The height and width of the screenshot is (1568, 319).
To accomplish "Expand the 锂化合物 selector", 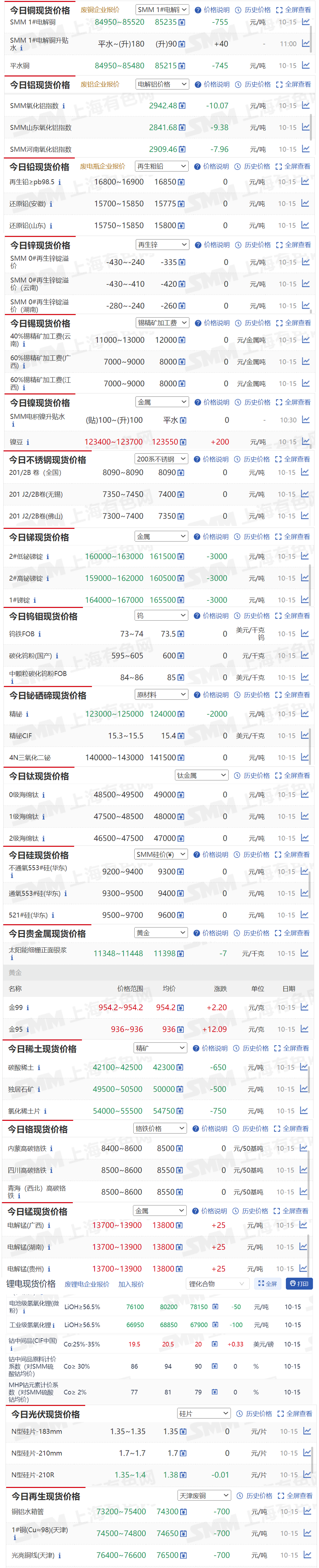I will pyautogui.click(x=216, y=1284).
